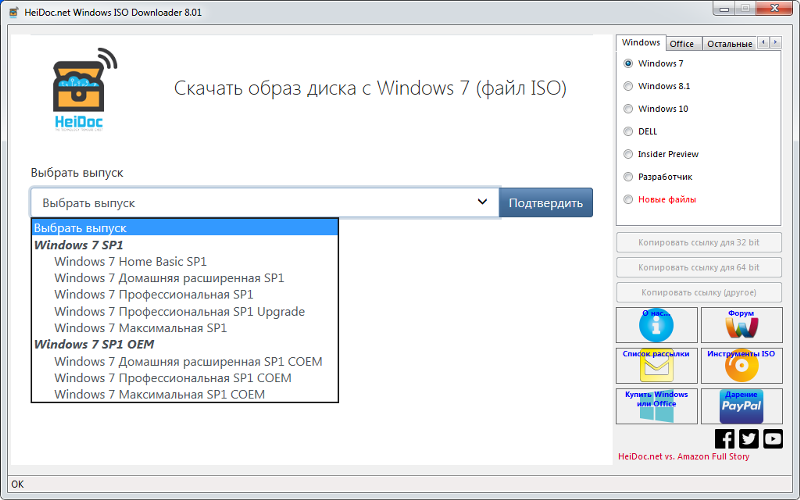
Task: Open the YouTube icon
Action: click(x=772, y=439)
